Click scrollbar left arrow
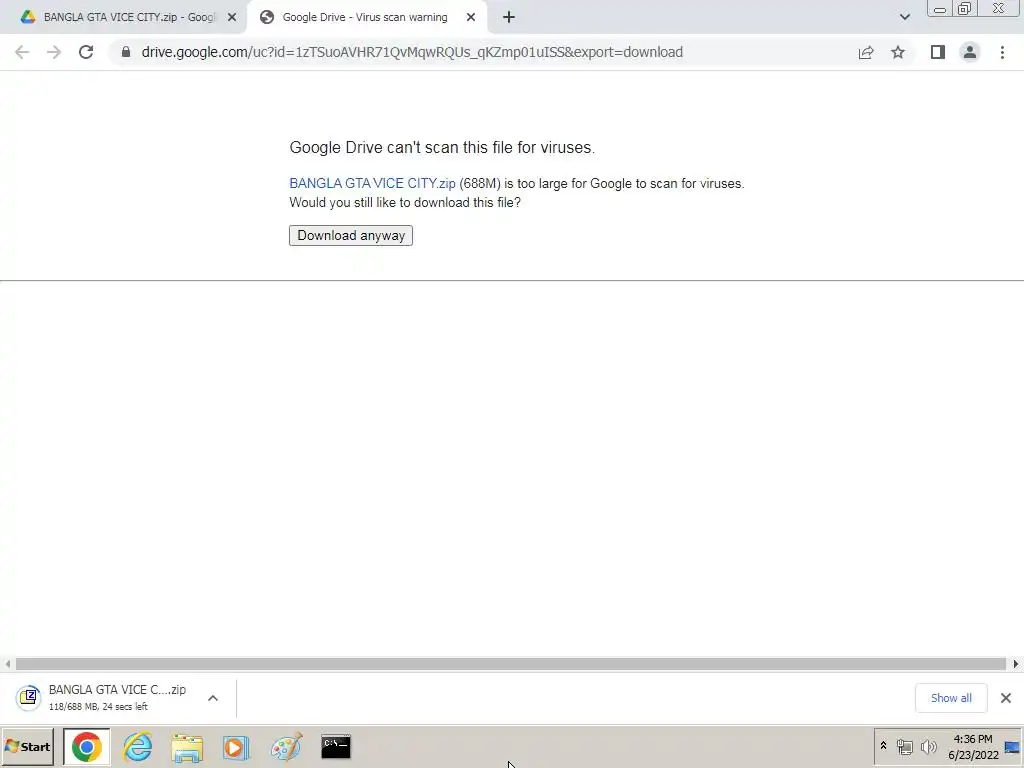Viewport: 1024px width, 768px height. pyautogui.click(x=7, y=664)
